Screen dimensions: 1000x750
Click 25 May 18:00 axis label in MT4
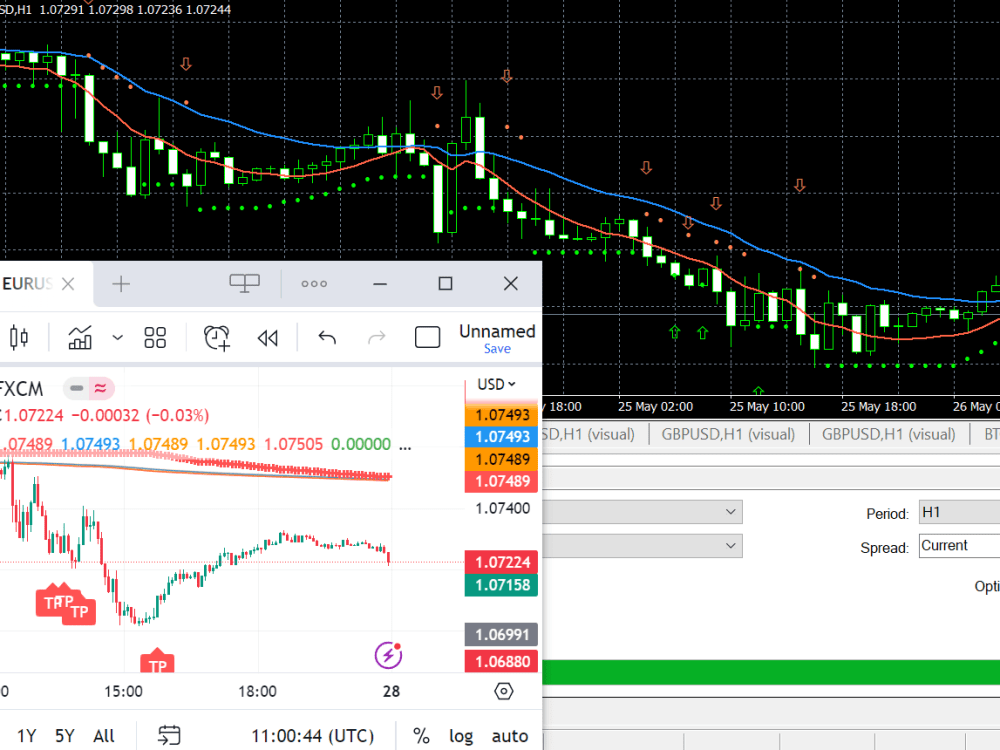click(x=879, y=406)
